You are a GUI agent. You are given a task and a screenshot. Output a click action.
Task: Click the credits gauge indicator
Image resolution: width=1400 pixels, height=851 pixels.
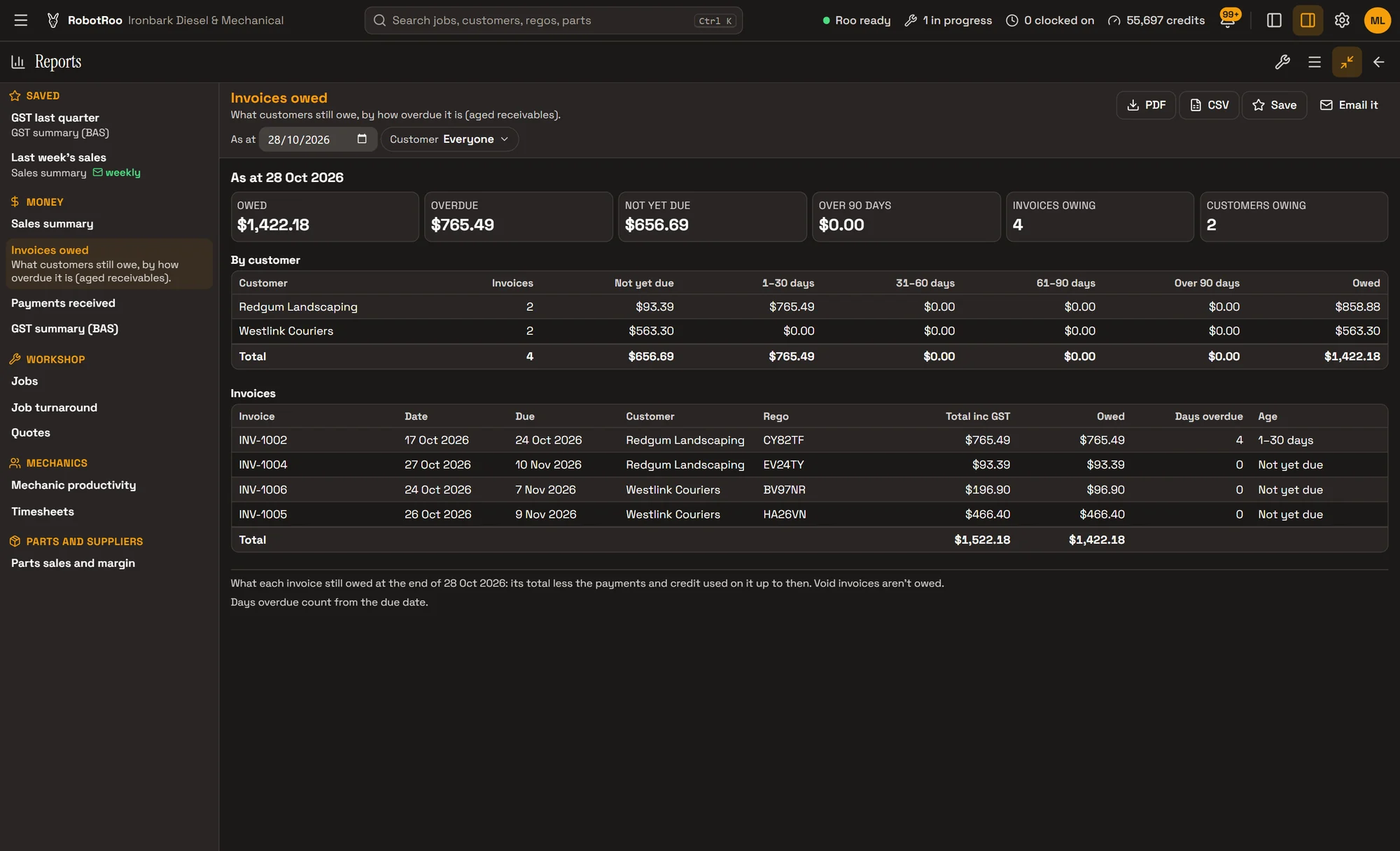[x=1156, y=20]
